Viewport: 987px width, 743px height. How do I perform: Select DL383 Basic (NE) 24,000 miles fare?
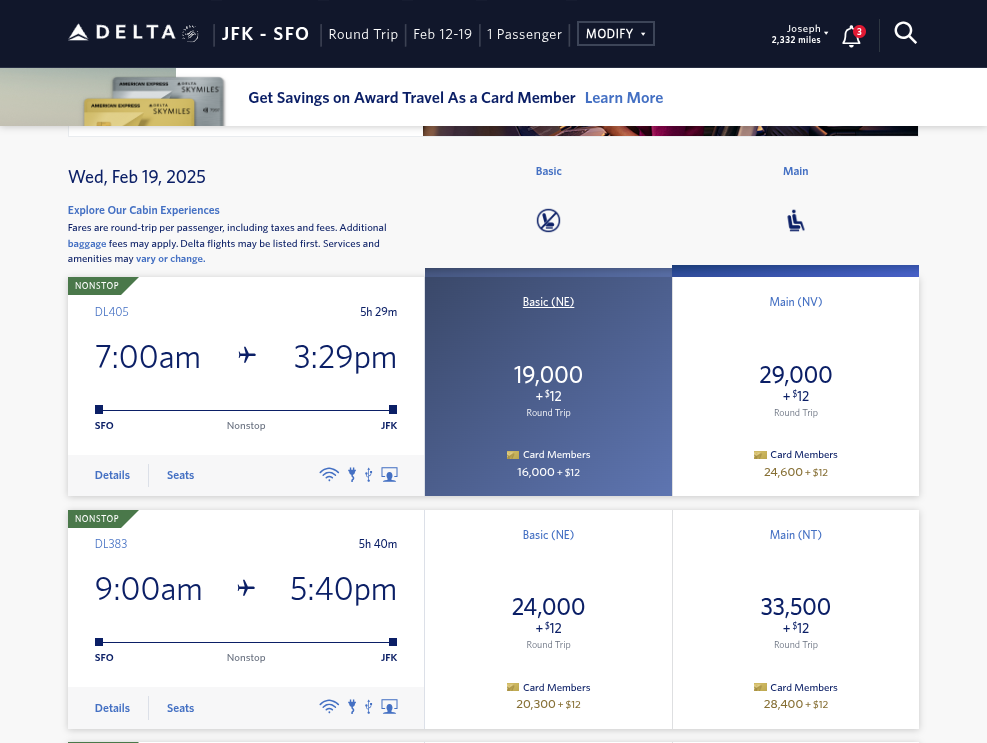(x=548, y=620)
